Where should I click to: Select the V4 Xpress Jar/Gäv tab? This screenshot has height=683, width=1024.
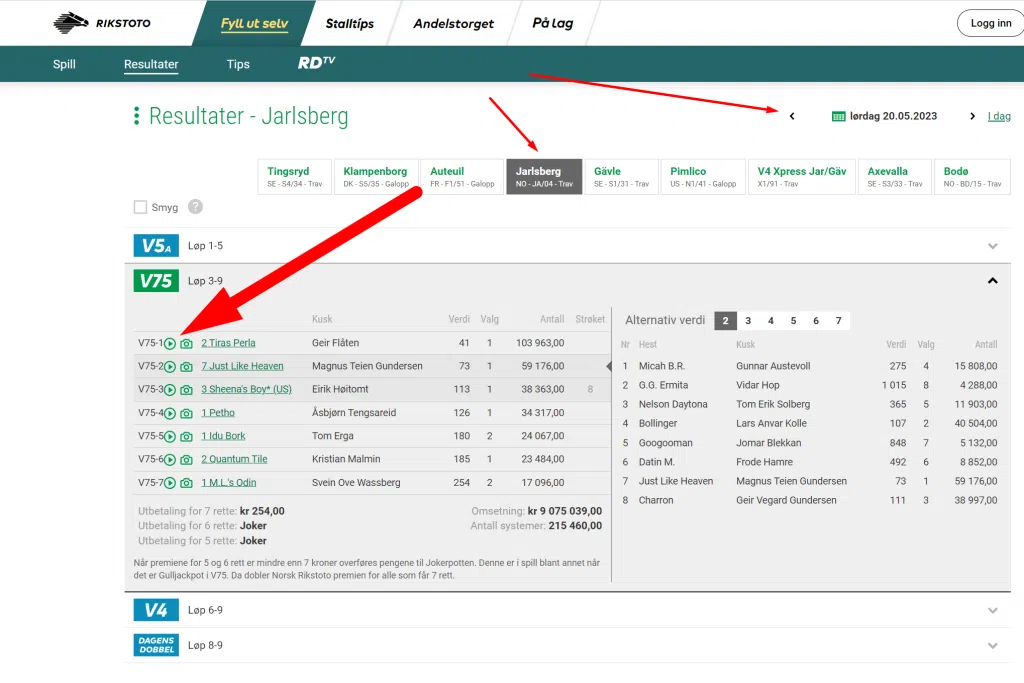click(x=802, y=176)
